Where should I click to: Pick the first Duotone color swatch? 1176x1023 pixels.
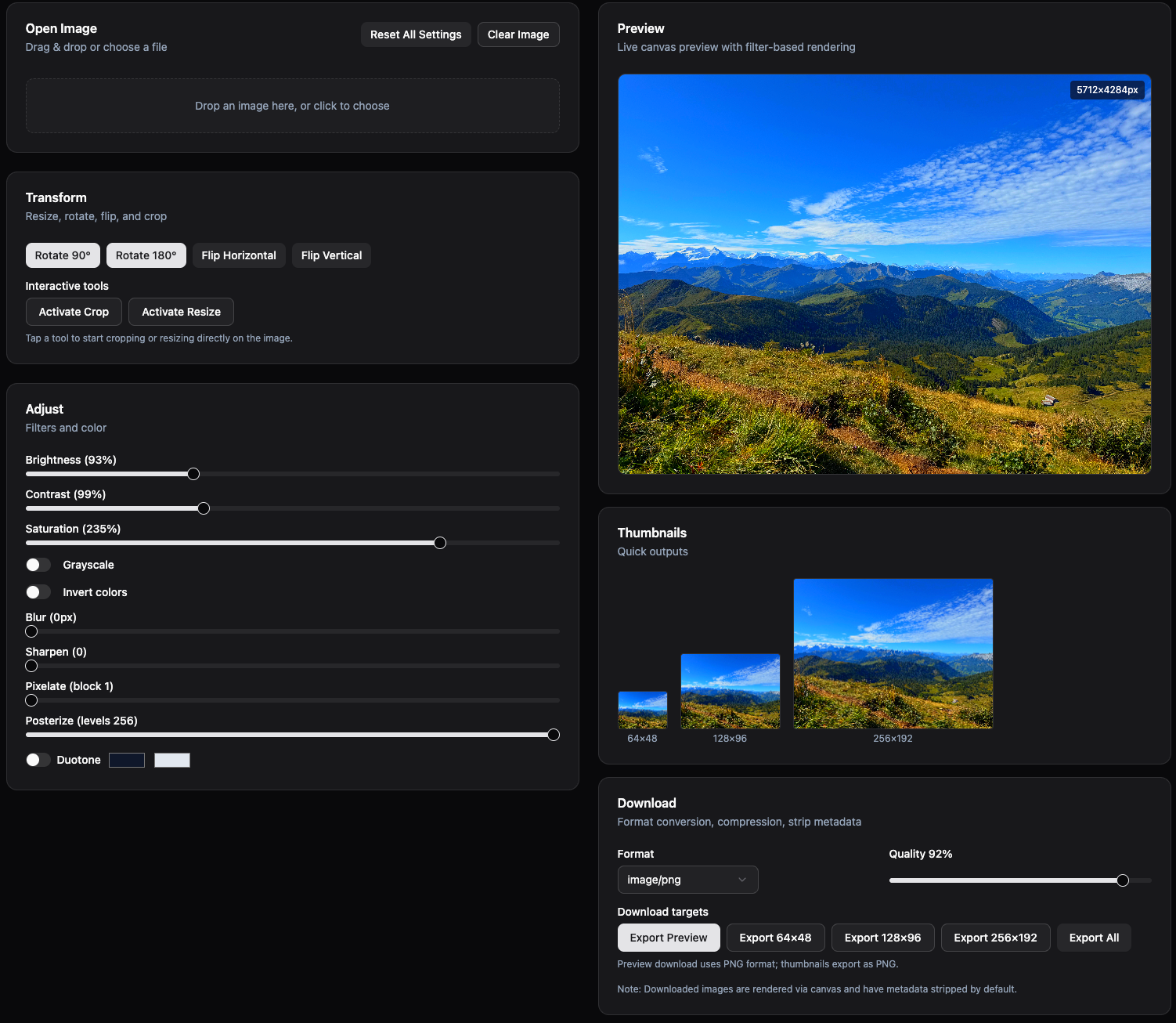pos(126,759)
